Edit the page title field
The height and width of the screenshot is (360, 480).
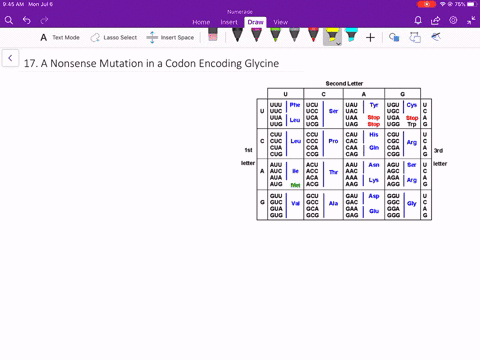pos(152,63)
